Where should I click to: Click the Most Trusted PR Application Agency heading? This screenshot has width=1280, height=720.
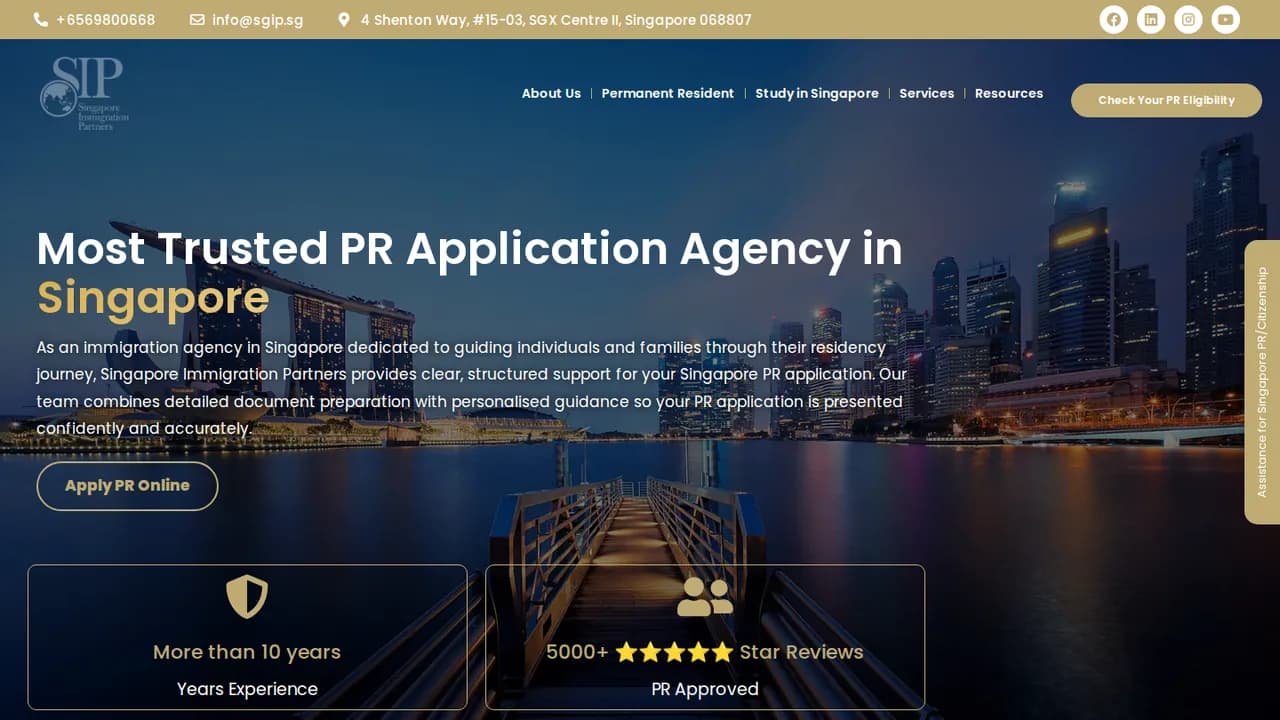pyautogui.click(x=470, y=248)
